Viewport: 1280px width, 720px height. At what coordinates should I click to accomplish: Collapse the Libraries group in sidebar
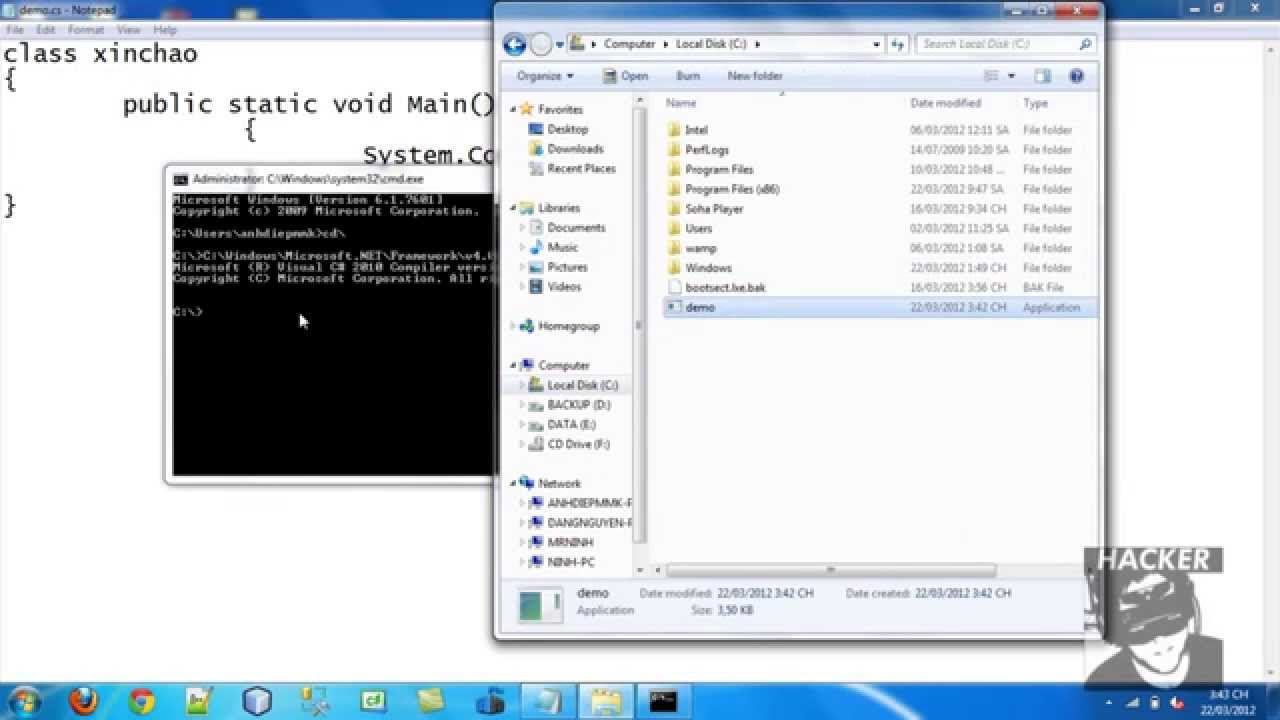click(x=513, y=208)
